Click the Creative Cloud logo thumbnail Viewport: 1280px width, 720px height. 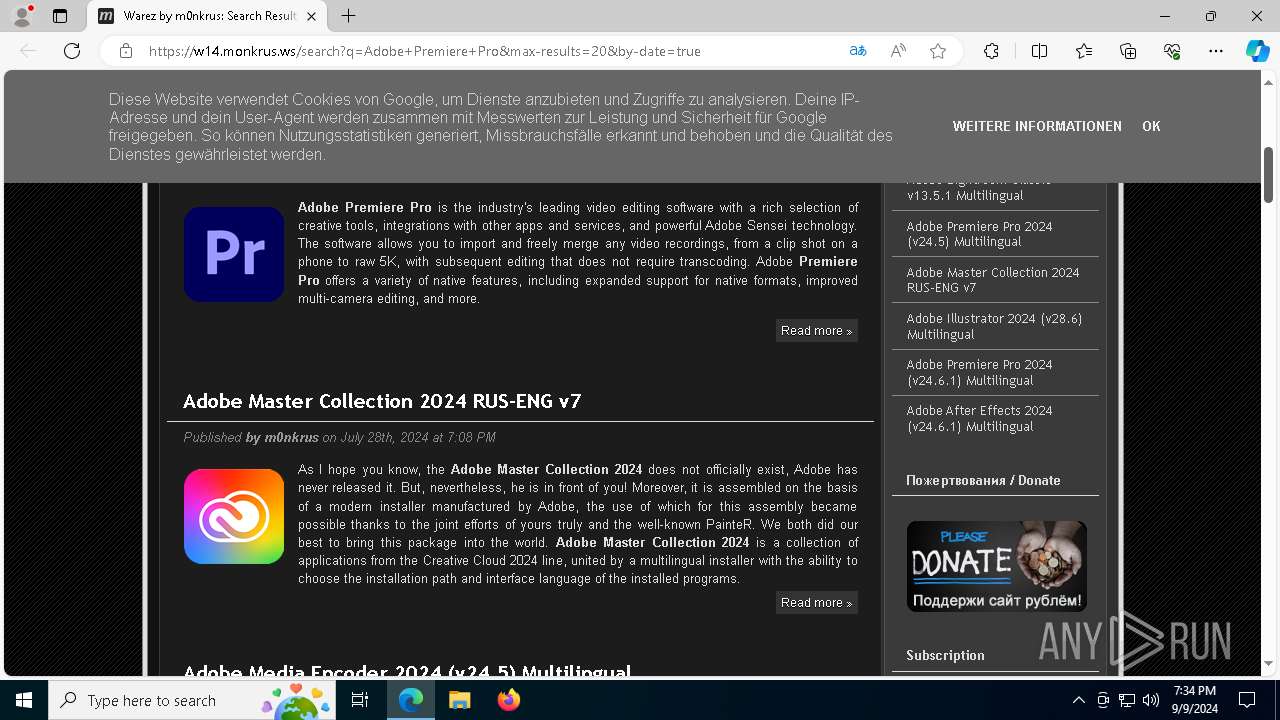point(234,516)
